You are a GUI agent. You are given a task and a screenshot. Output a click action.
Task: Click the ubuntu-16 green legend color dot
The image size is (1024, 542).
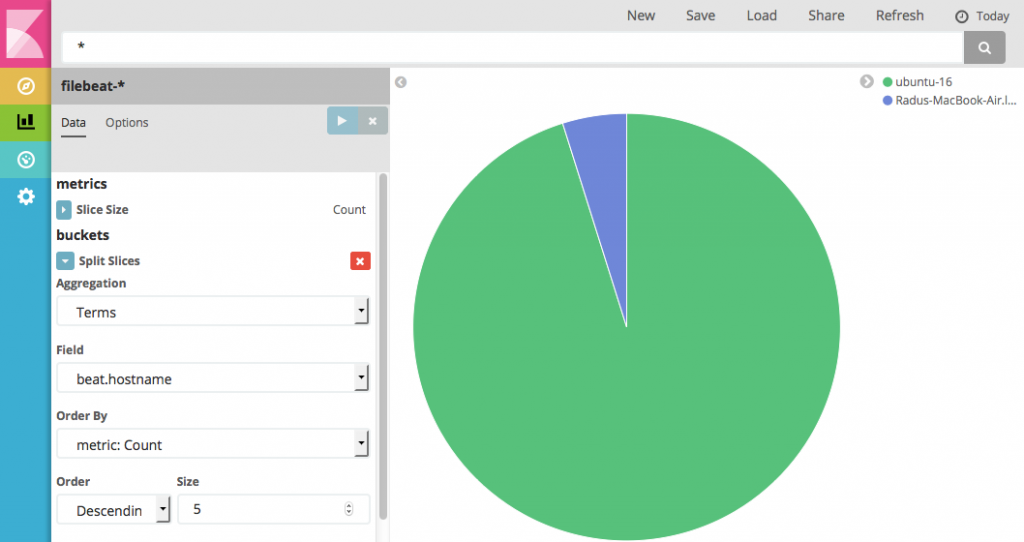coord(887,82)
